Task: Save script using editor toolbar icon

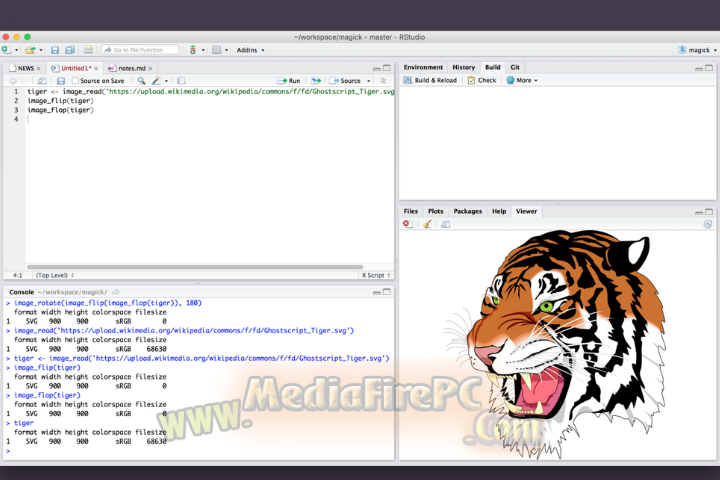Action: coord(61,81)
